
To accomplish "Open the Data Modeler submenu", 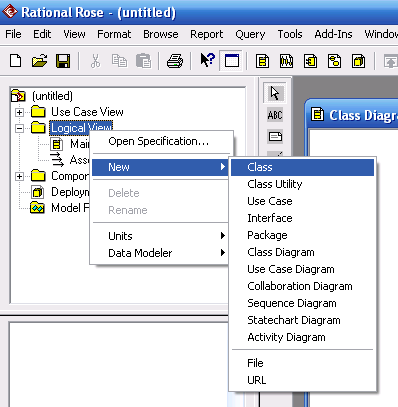I will point(159,253).
